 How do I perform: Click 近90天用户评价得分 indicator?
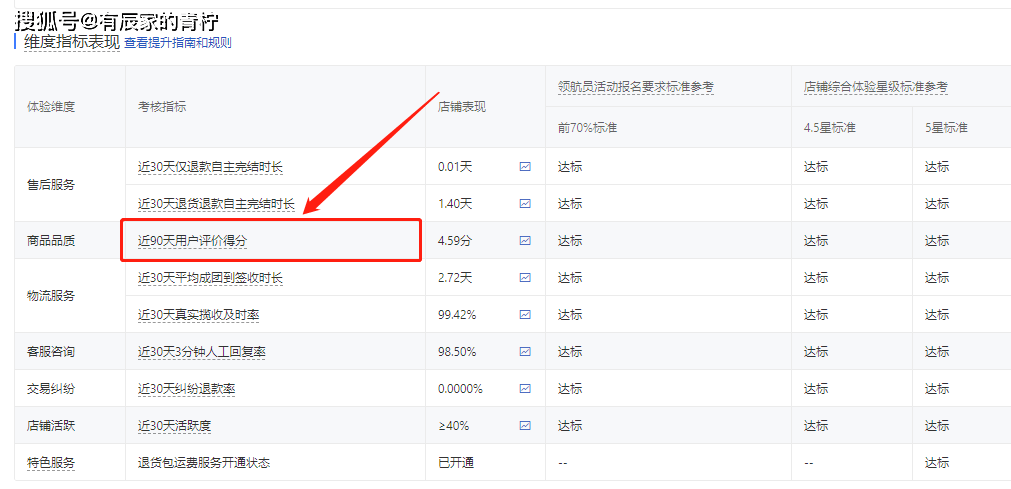point(193,241)
